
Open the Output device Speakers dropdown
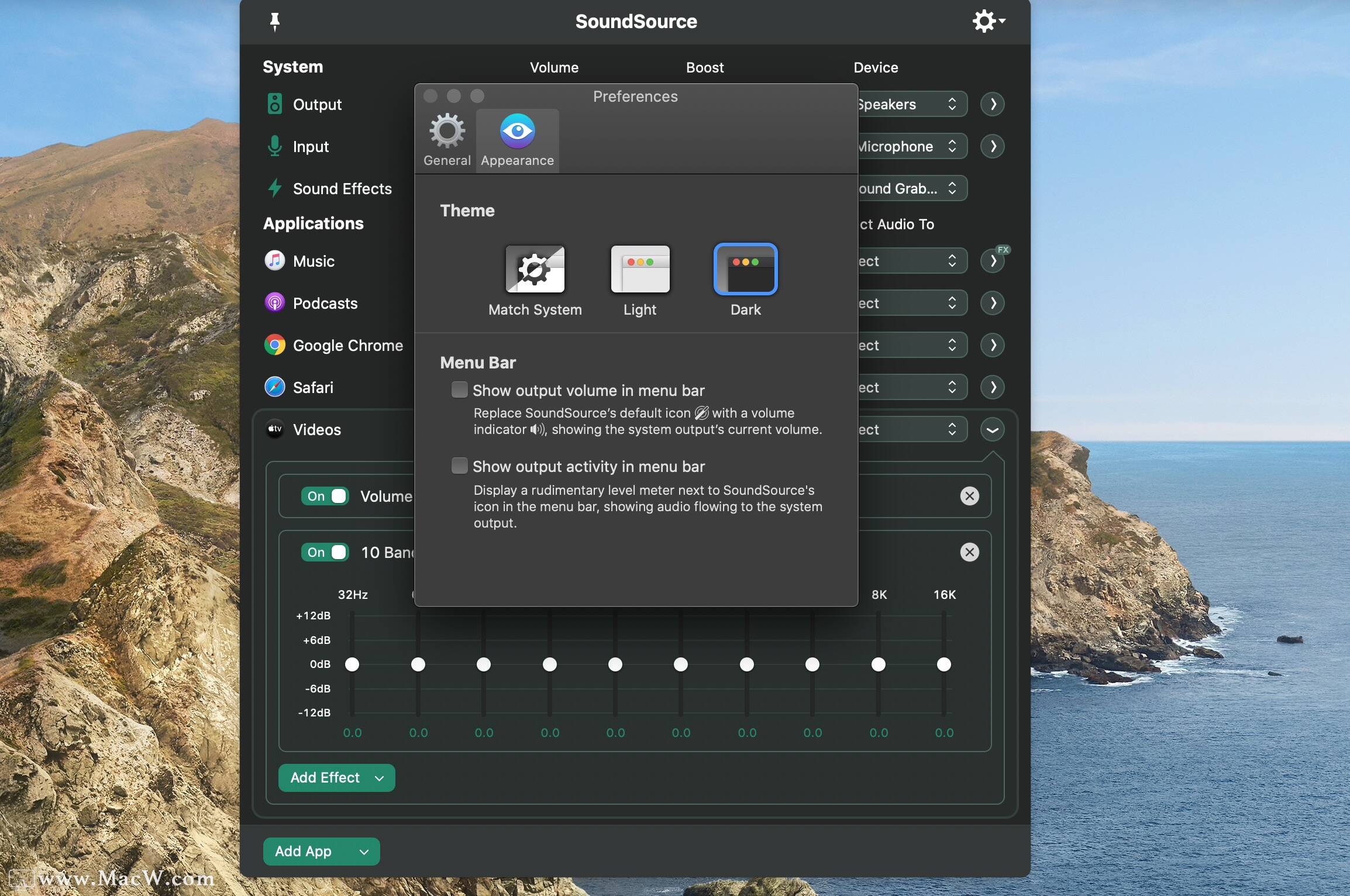912,104
